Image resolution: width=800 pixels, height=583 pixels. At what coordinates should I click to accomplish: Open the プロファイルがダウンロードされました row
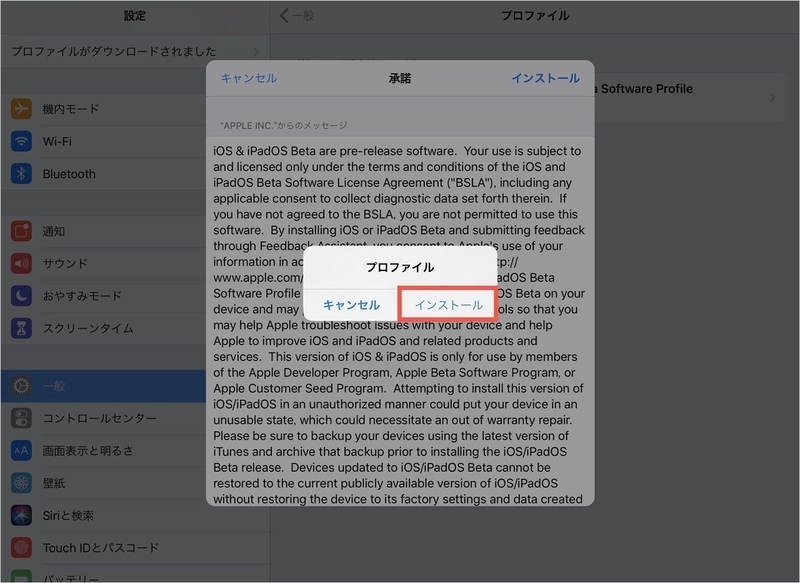pyautogui.click(x=135, y=51)
